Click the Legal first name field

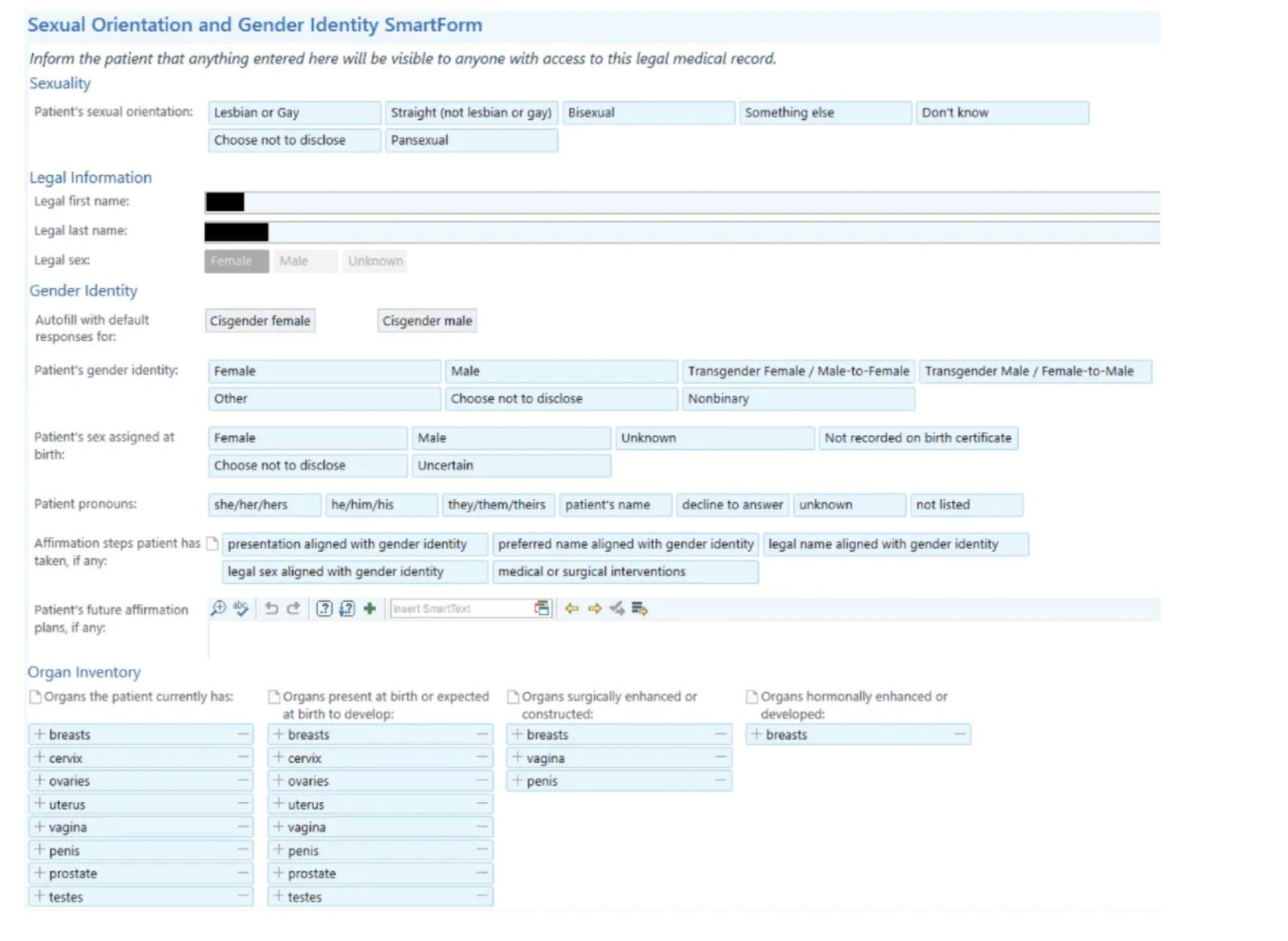click(682, 202)
